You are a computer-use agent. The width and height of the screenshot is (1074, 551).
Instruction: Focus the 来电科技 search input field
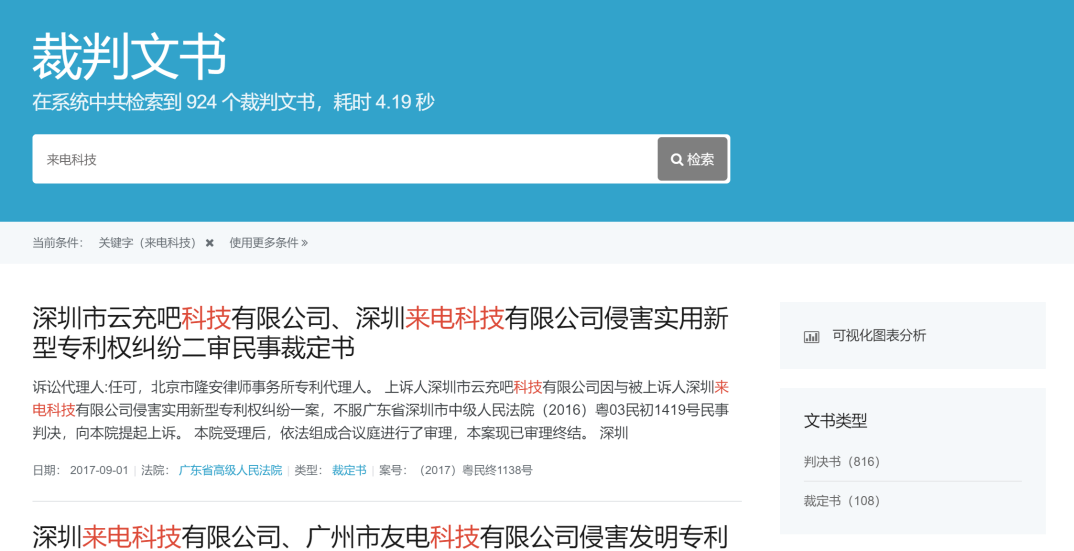pyautogui.click(x=345, y=159)
